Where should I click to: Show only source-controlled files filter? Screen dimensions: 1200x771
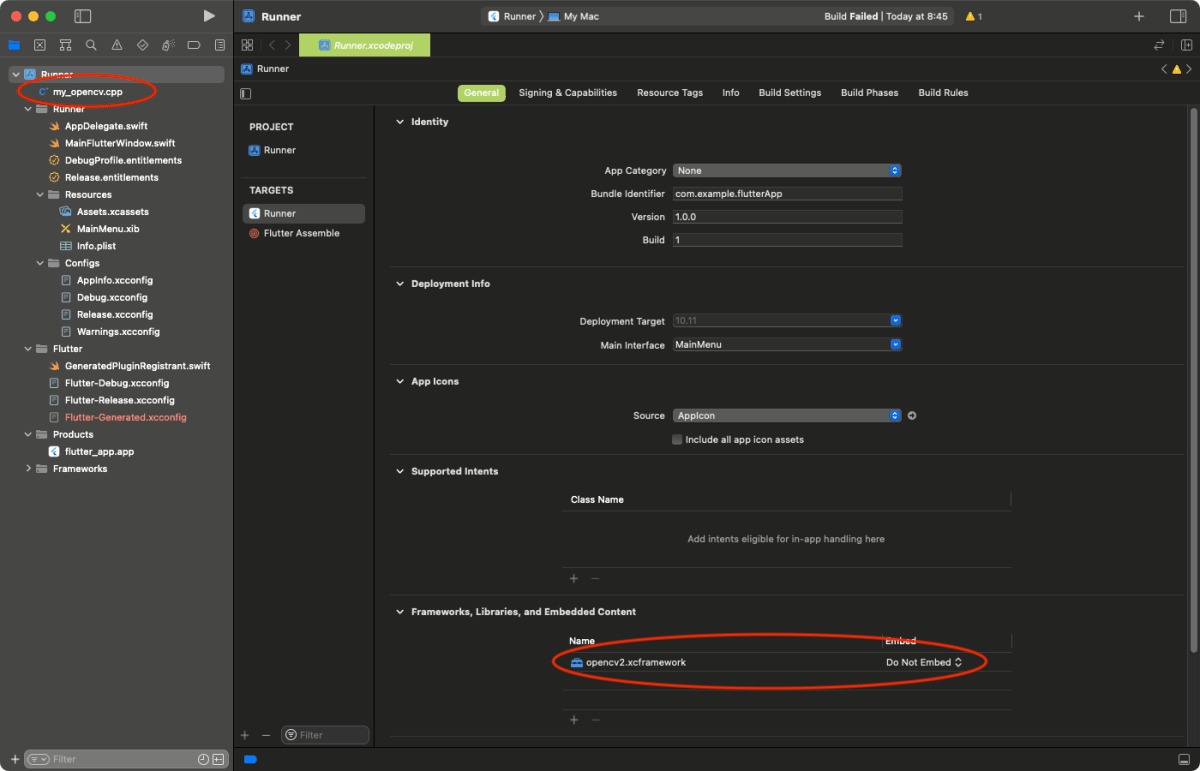point(218,759)
